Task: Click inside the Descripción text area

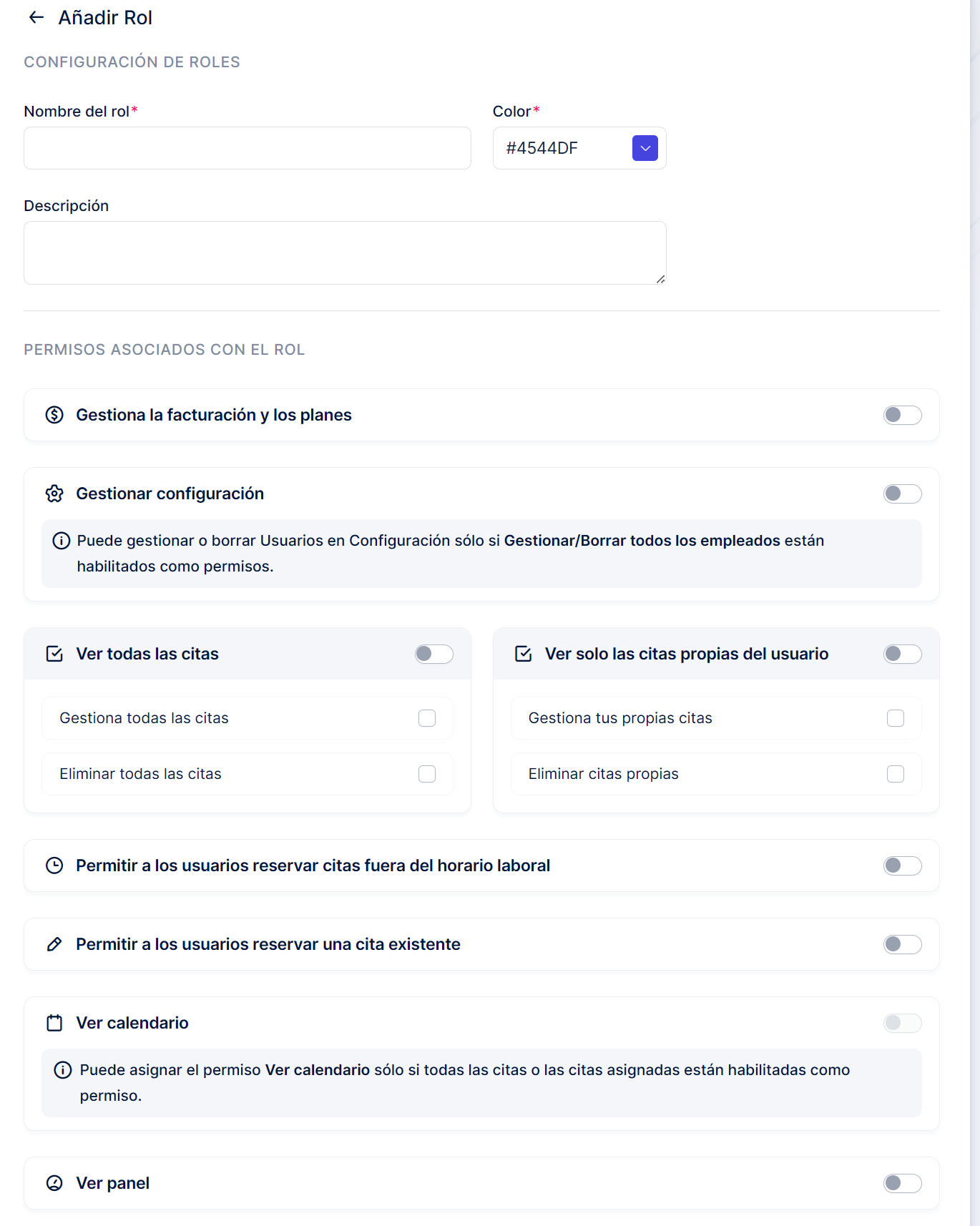Action: click(345, 252)
